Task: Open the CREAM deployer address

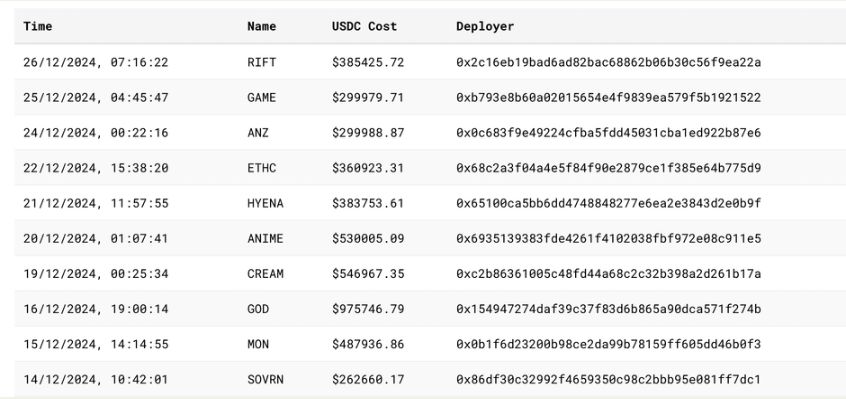Action: pyautogui.click(x=609, y=274)
